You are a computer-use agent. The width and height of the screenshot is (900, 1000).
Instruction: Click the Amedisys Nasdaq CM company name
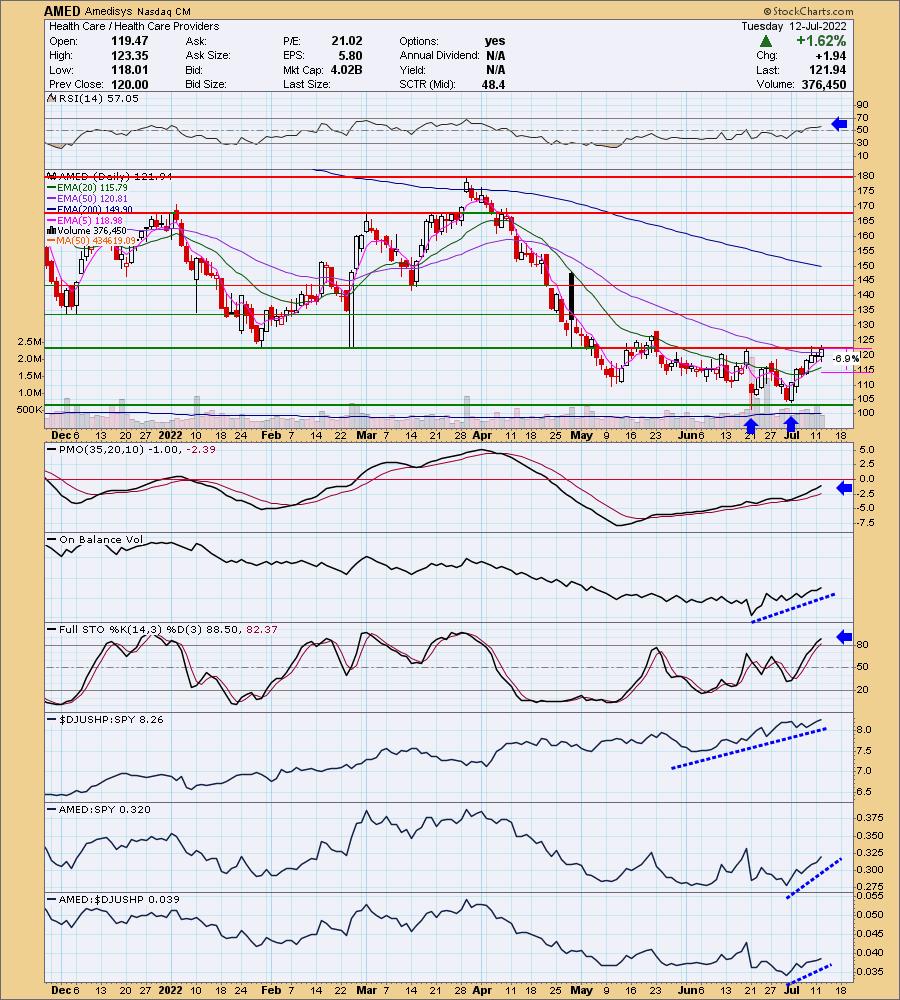138,11
